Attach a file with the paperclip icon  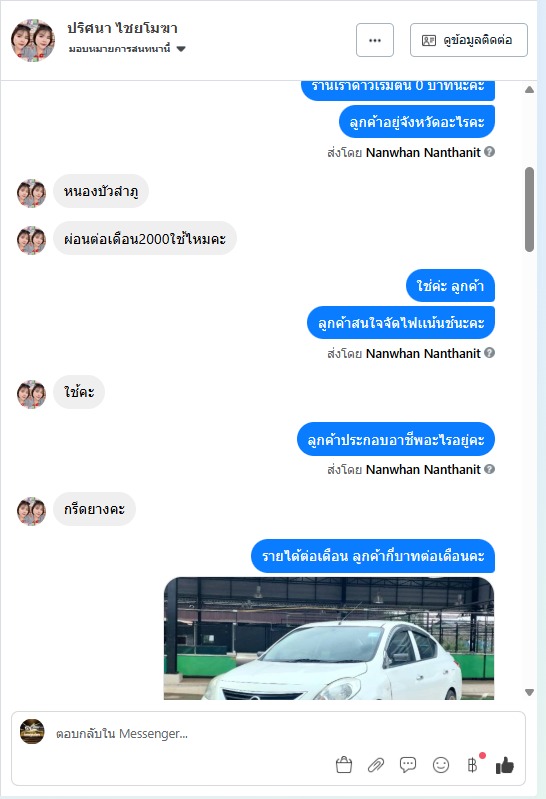[376, 765]
